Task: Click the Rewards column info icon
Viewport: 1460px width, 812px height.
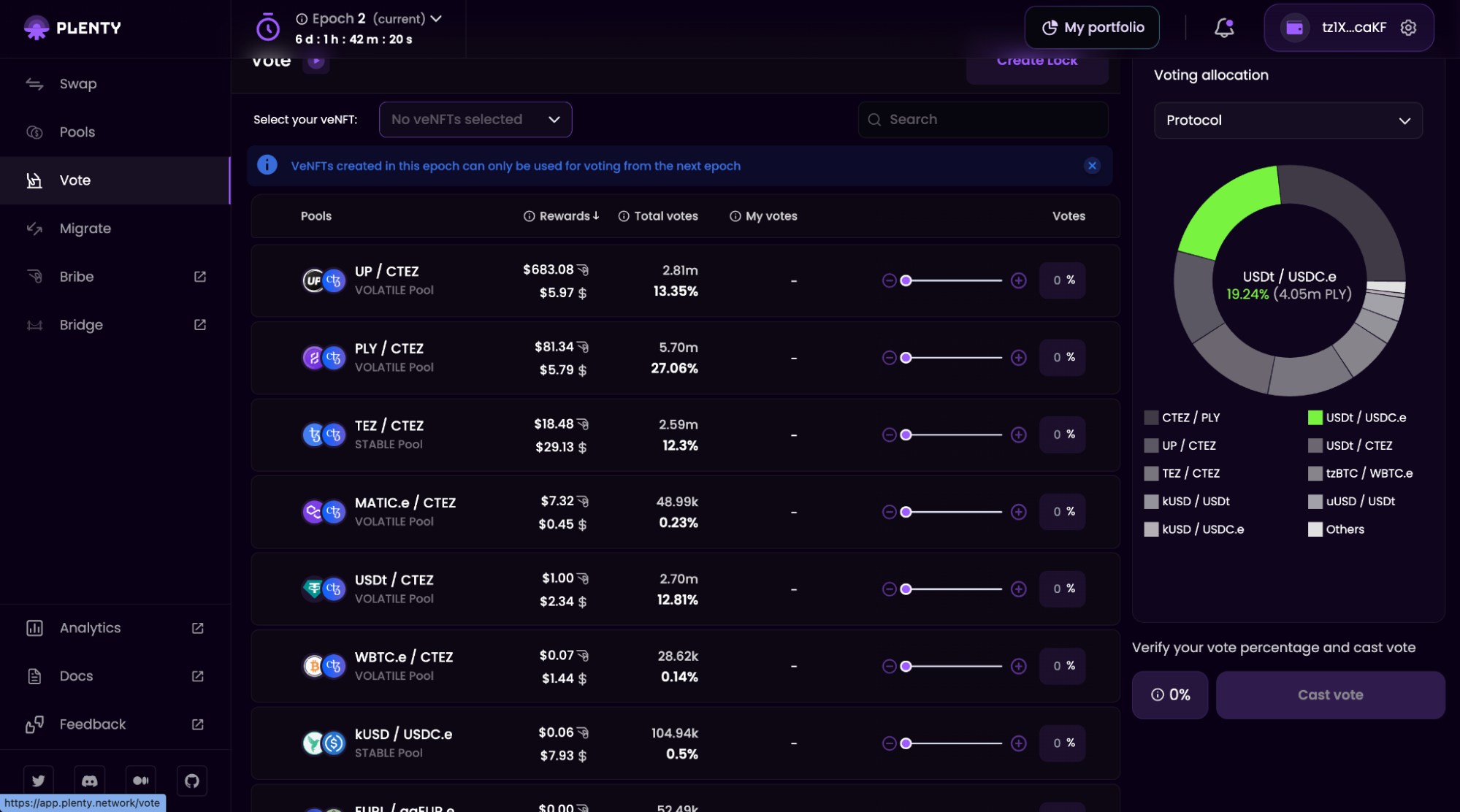Action: pos(529,216)
